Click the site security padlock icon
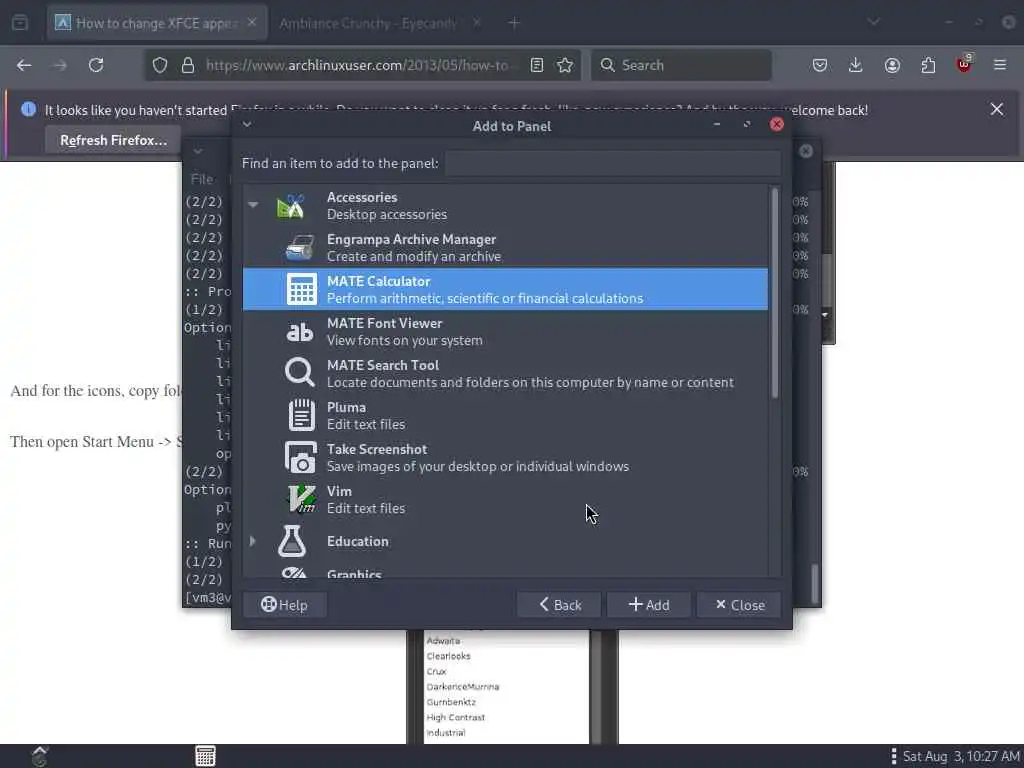 (x=188, y=65)
